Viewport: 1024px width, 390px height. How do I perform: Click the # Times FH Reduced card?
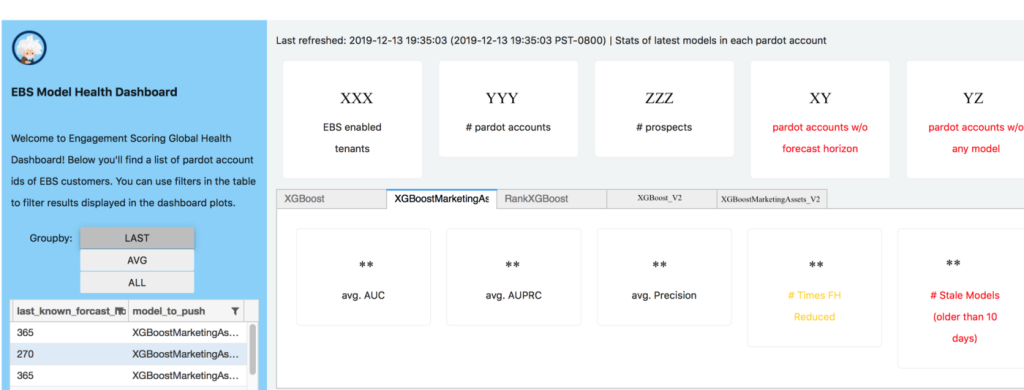pyautogui.click(x=814, y=287)
